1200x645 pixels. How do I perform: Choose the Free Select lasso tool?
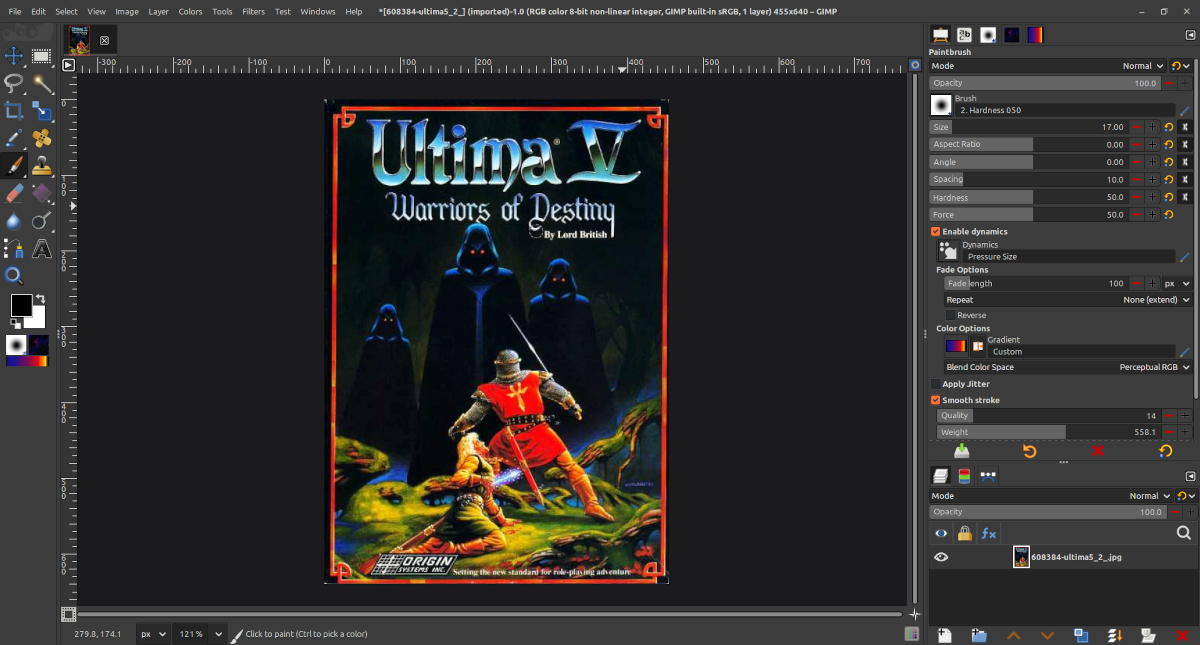click(x=14, y=83)
